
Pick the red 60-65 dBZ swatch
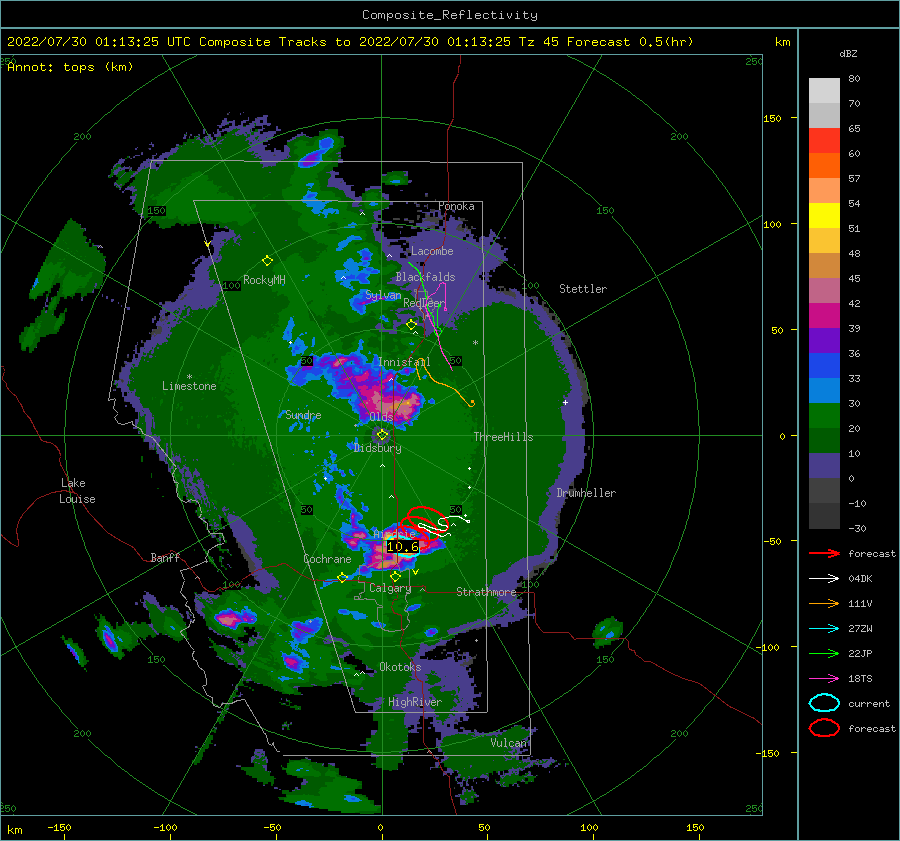pyautogui.click(x=824, y=141)
